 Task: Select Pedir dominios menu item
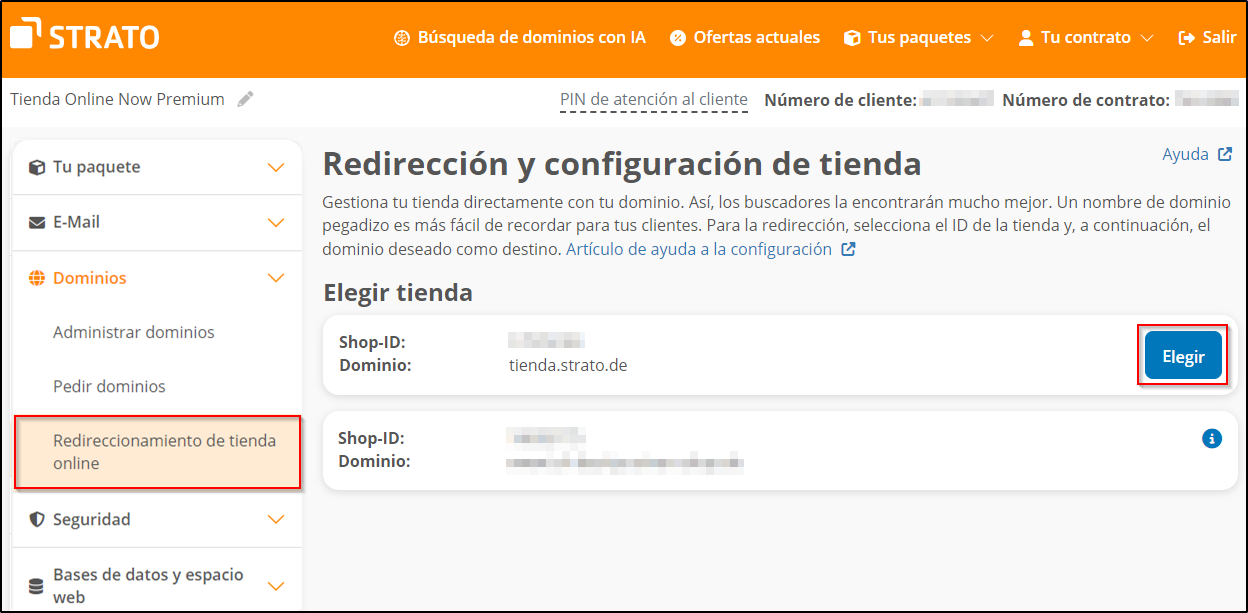pos(109,386)
